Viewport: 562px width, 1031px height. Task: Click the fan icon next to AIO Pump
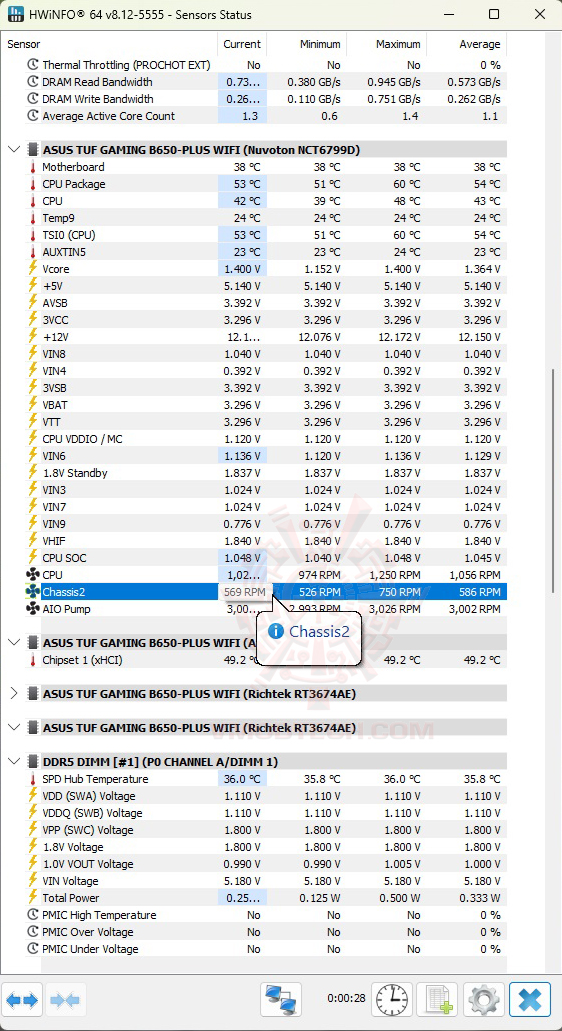click(32, 609)
